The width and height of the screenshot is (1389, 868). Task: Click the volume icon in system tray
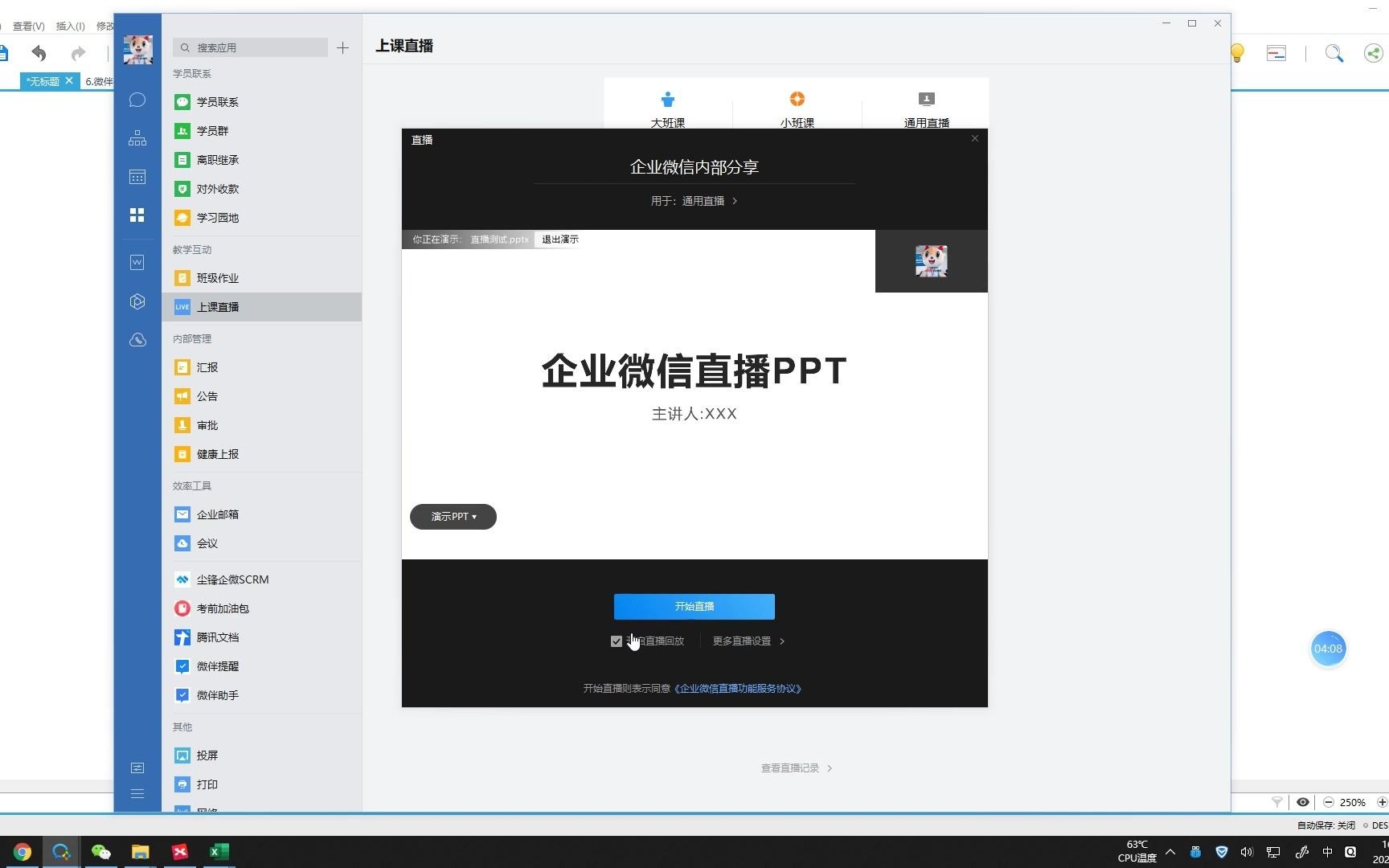(1247, 852)
